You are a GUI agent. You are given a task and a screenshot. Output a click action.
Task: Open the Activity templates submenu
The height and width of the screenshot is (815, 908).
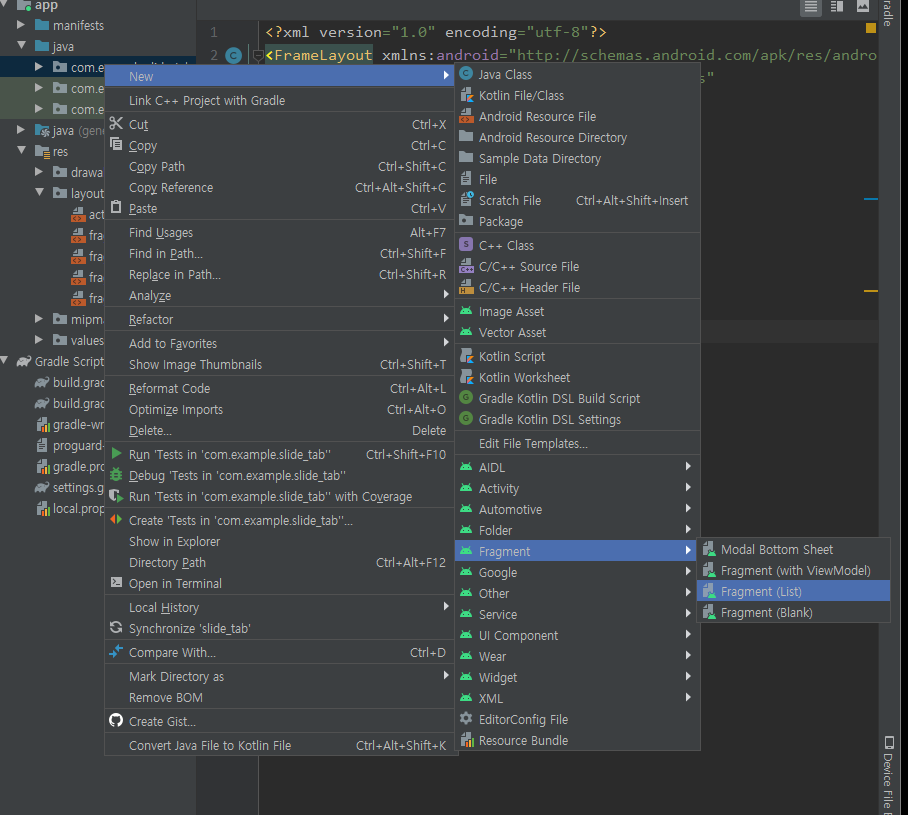(577, 488)
